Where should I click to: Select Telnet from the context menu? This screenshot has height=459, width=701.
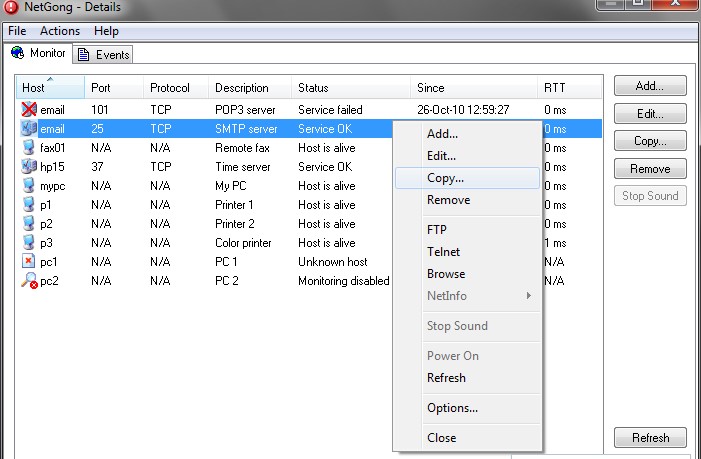tap(443, 252)
